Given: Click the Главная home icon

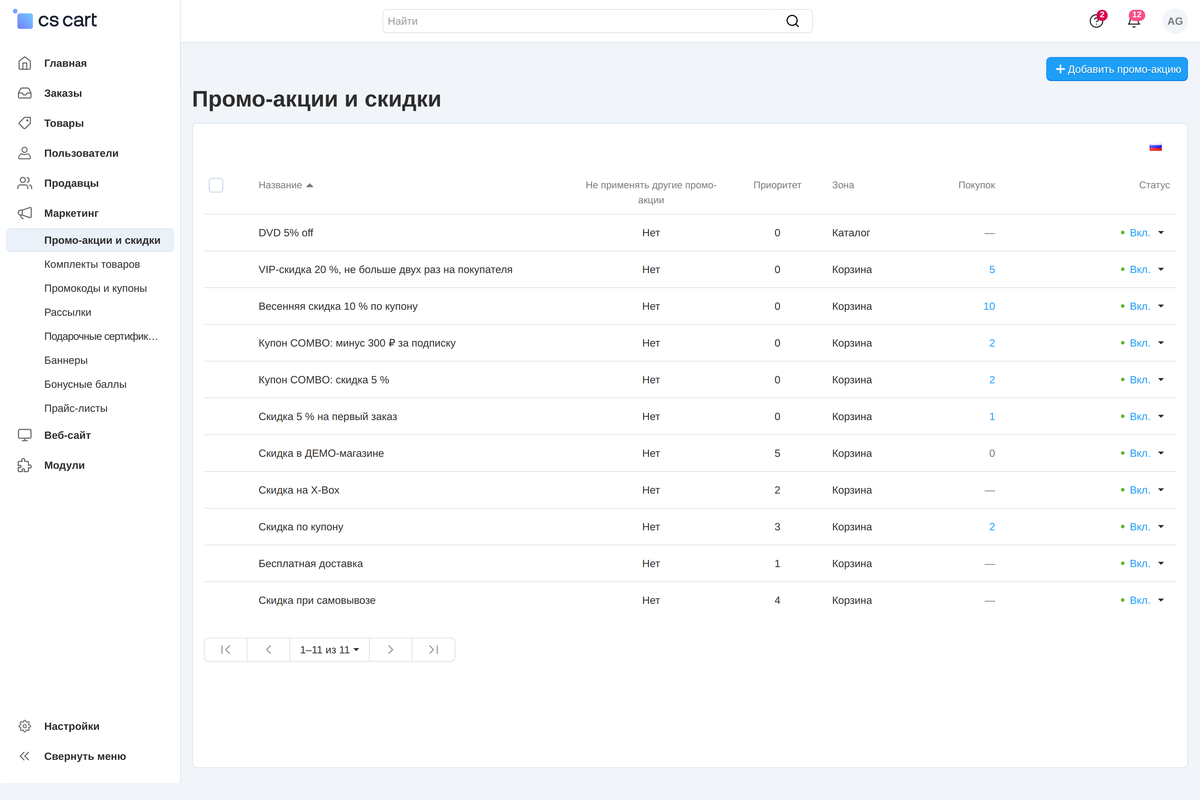Looking at the screenshot, I should coord(25,63).
